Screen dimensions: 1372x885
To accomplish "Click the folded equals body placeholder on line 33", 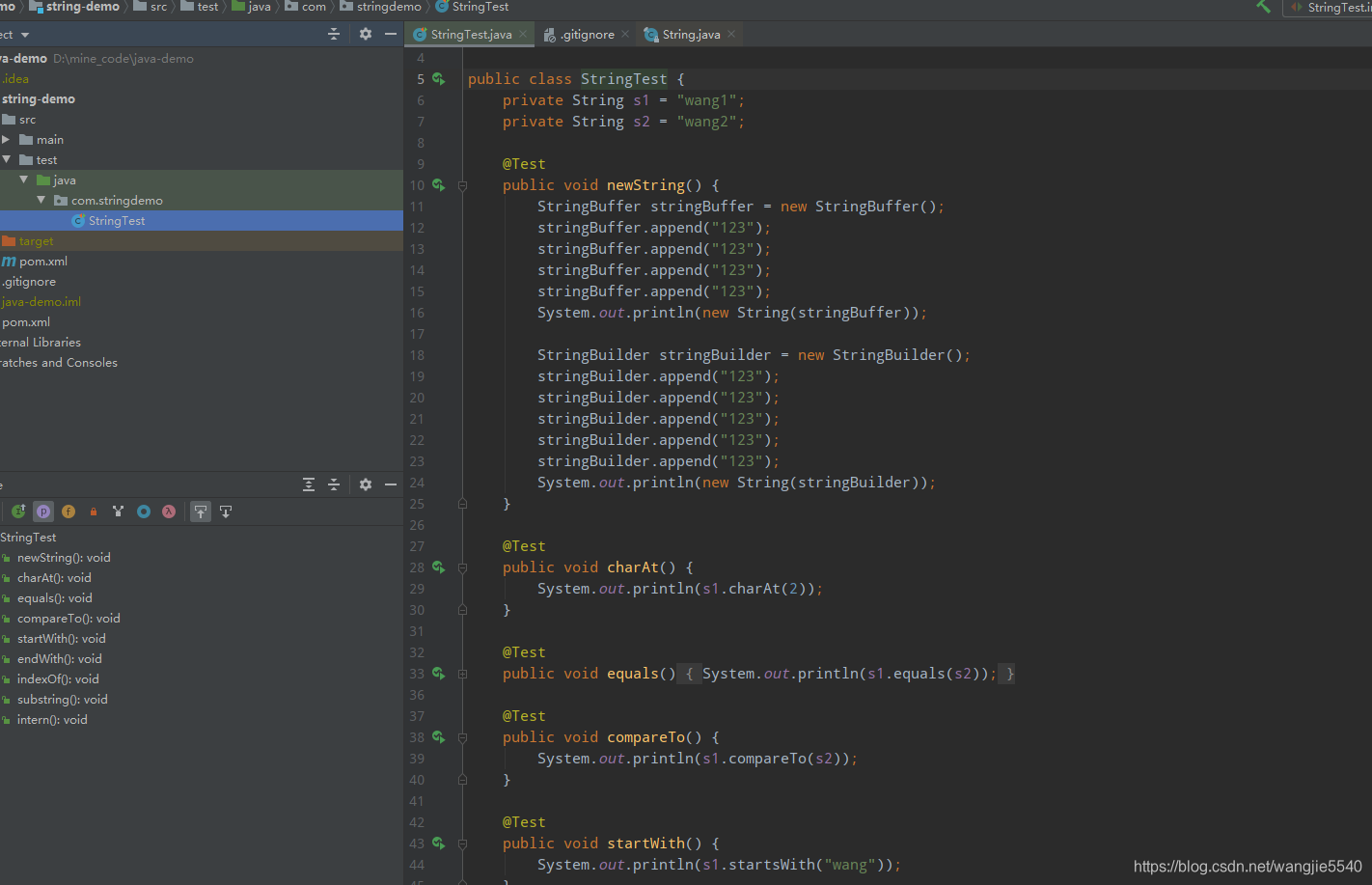I will [x=848, y=674].
